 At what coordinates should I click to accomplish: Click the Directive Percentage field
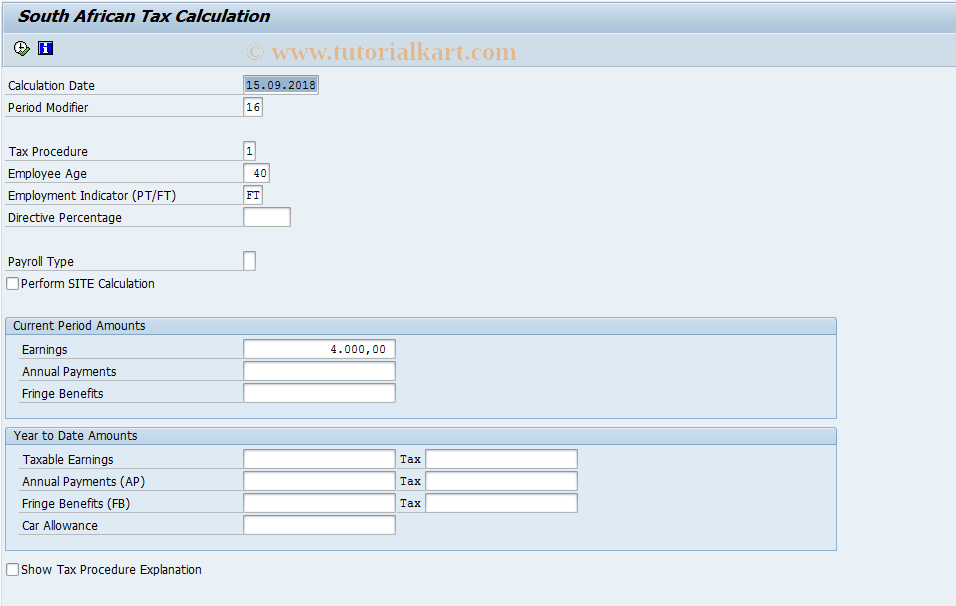pos(267,217)
